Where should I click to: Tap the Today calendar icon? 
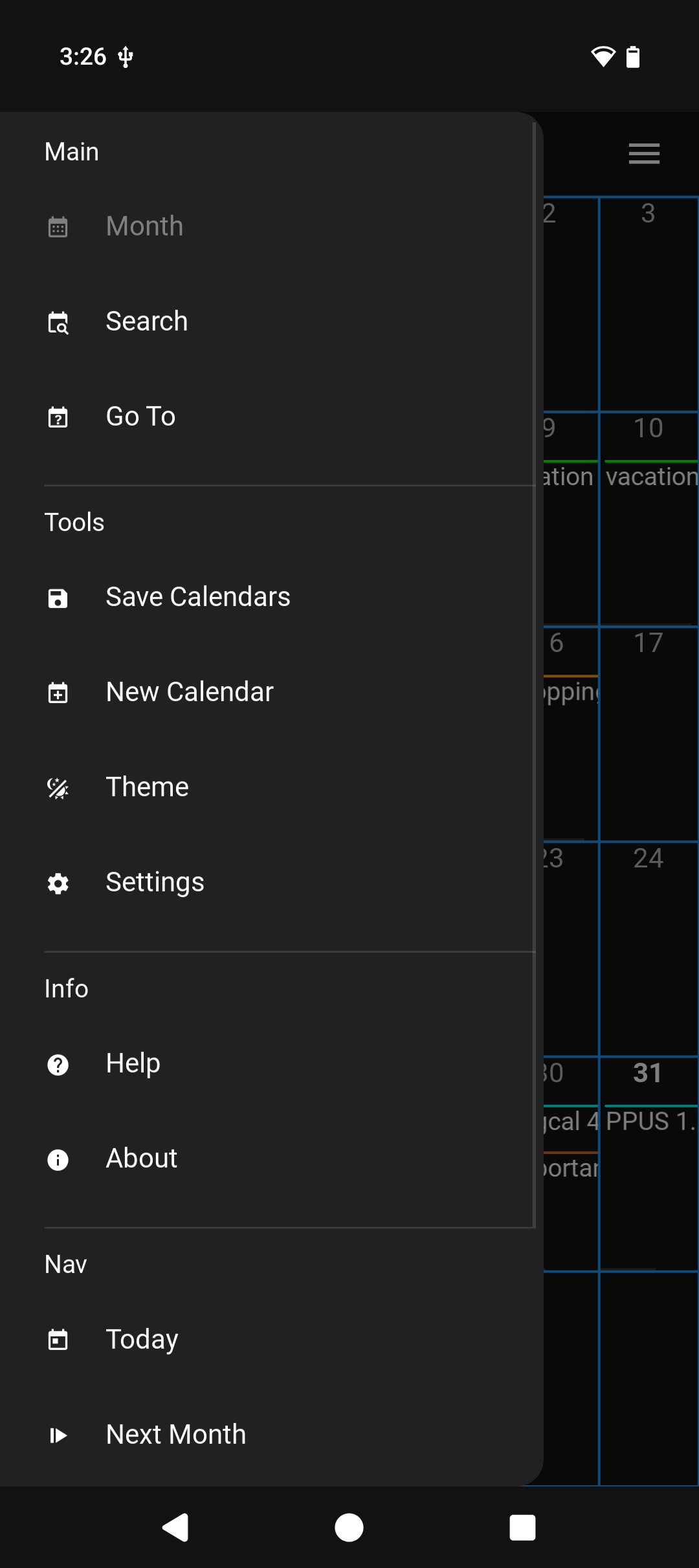(58, 1340)
